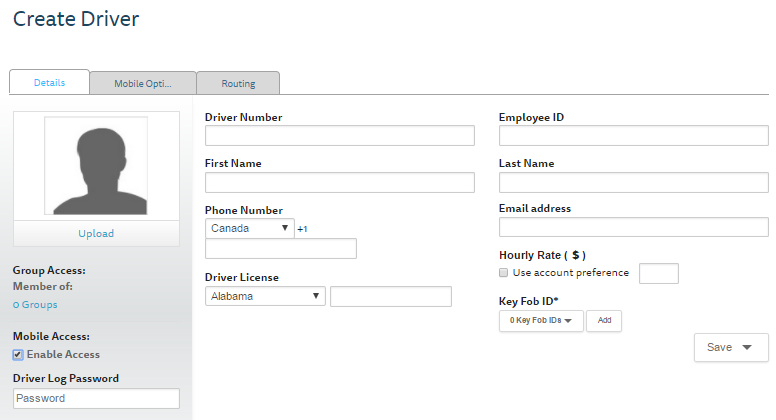Click the driver profile photo placeholder

96,166
